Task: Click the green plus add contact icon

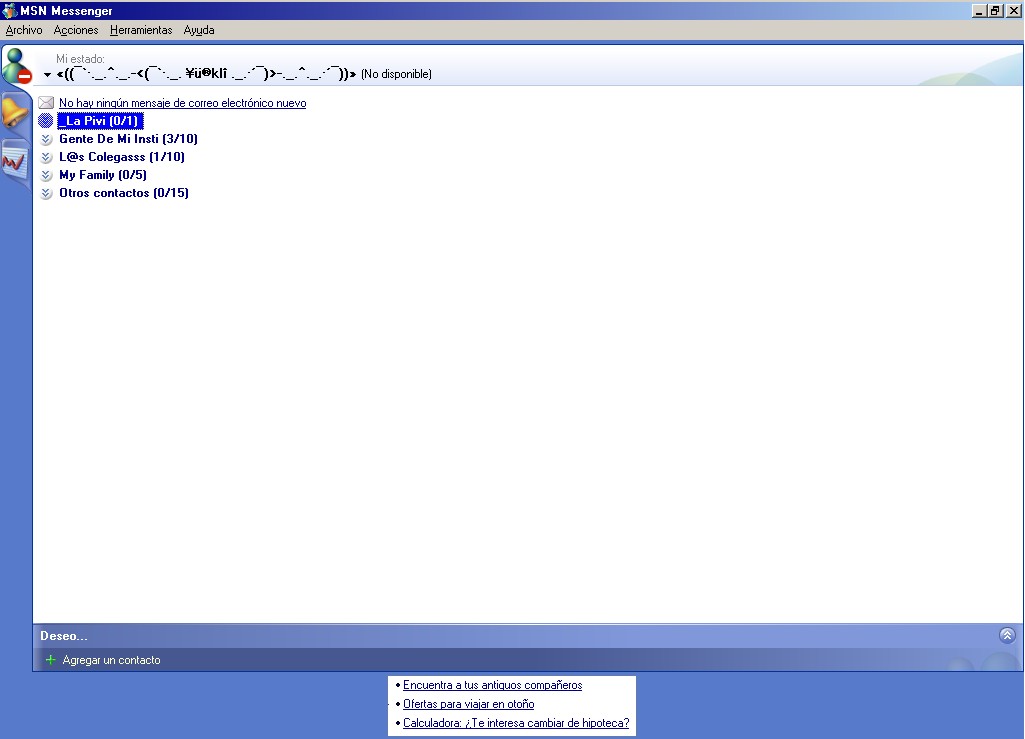Action: 50,660
